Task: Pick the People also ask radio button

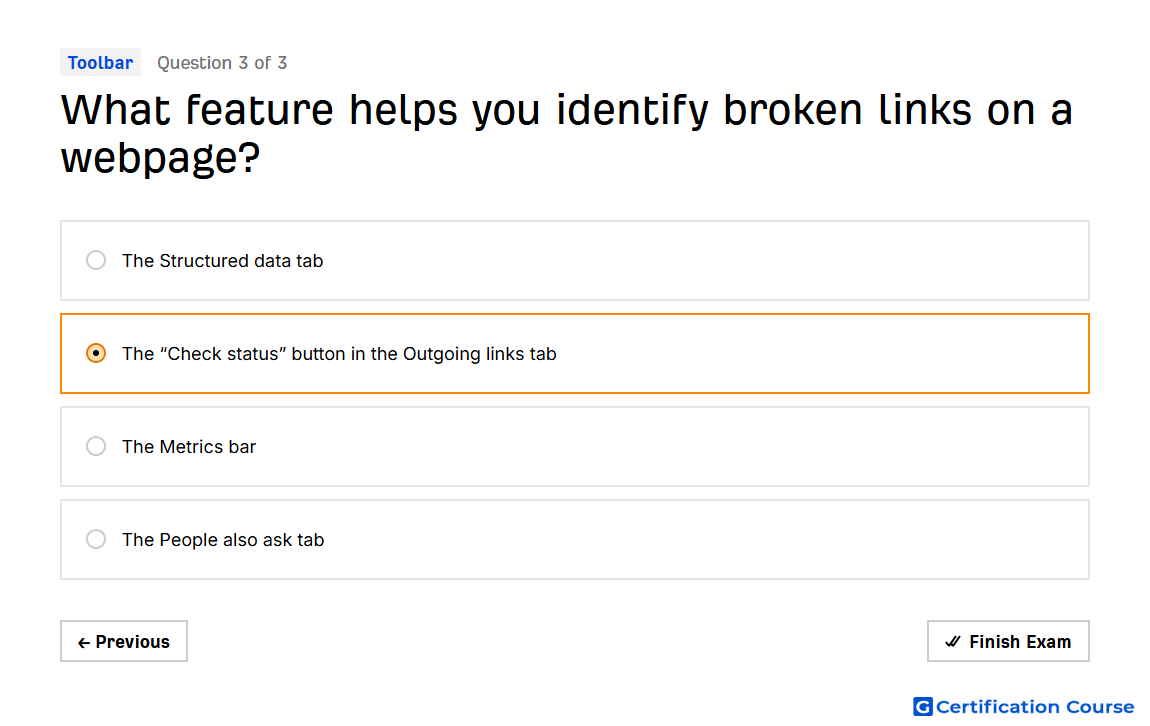Action: (96, 539)
